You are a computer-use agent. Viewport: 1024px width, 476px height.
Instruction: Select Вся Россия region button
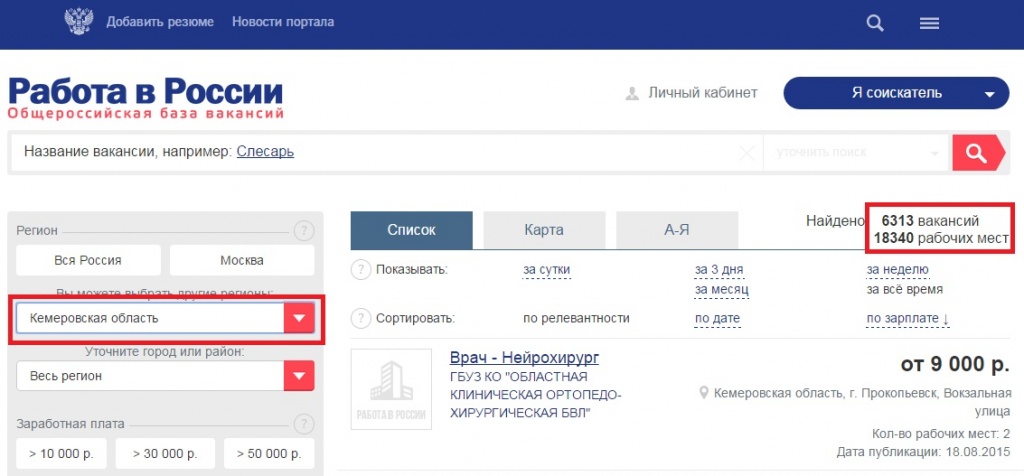pyautogui.click(x=88, y=260)
